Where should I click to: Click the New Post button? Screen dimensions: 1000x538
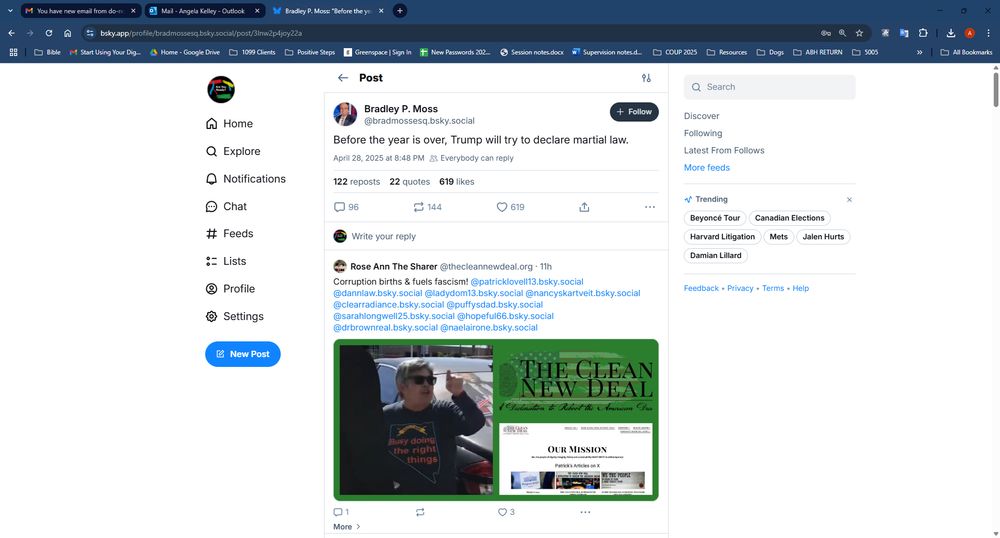(243, 354)
